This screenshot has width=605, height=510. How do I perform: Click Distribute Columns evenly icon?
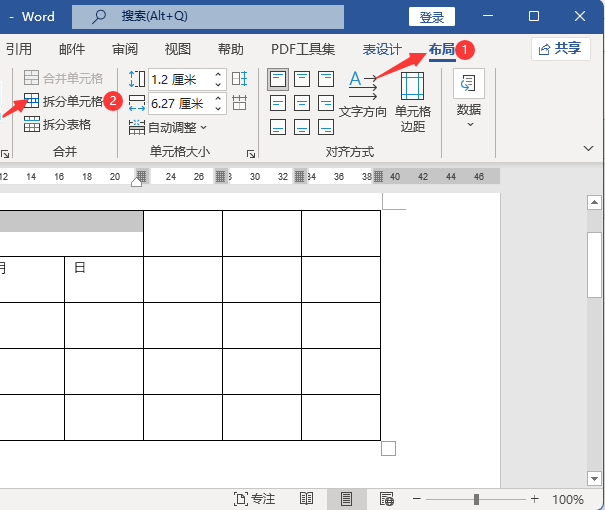(x=240, y=103)
